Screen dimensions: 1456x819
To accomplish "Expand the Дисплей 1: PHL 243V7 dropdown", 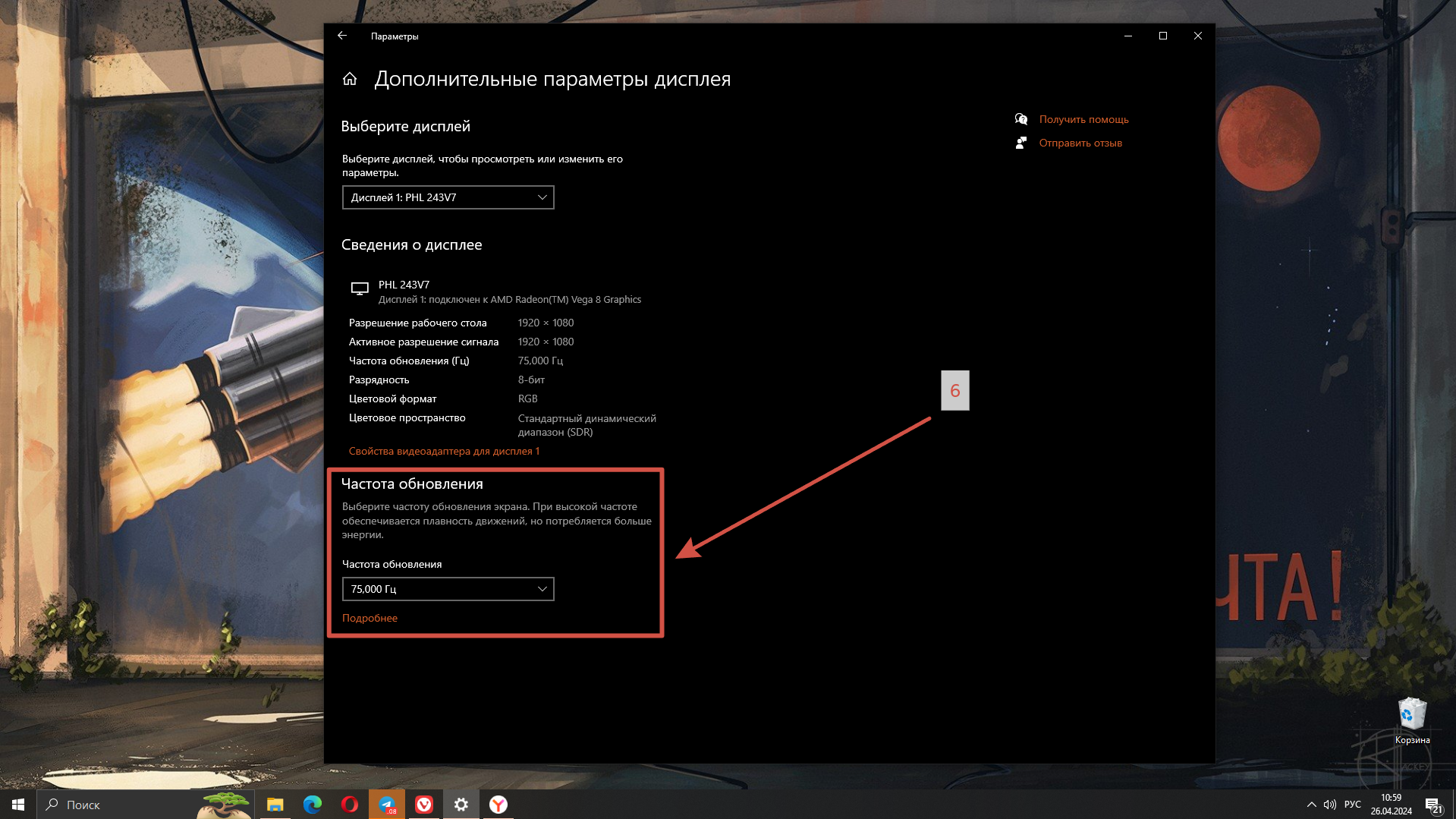I will (448, 197).
